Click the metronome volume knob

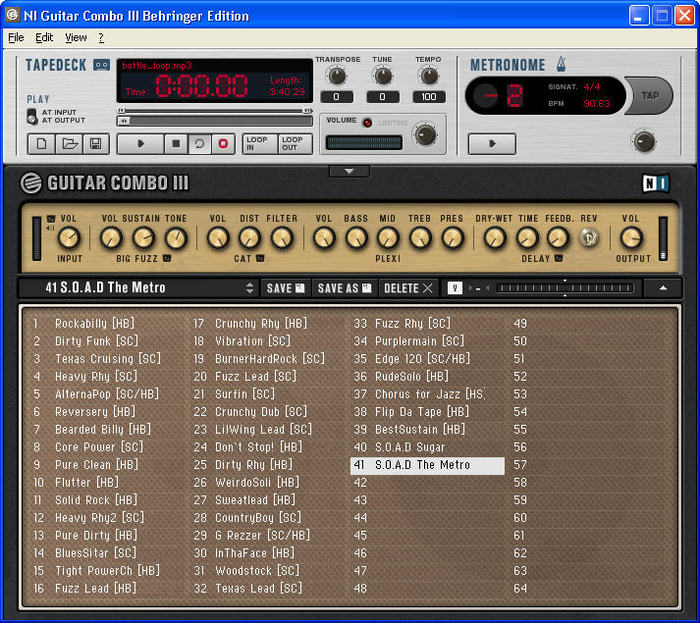click(644, 141)
